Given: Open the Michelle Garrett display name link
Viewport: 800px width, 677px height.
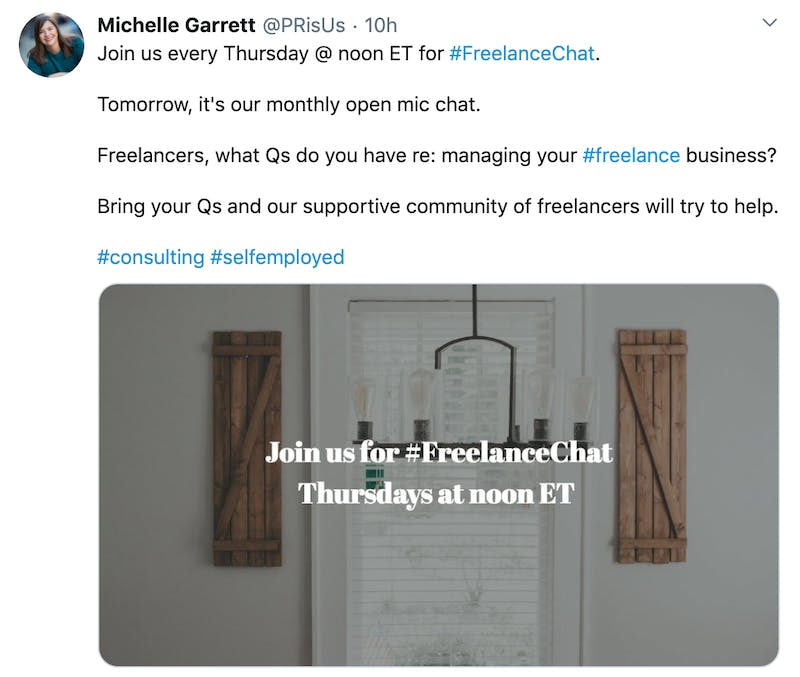Looking at the screenshot, I should [x=176, y=25].
